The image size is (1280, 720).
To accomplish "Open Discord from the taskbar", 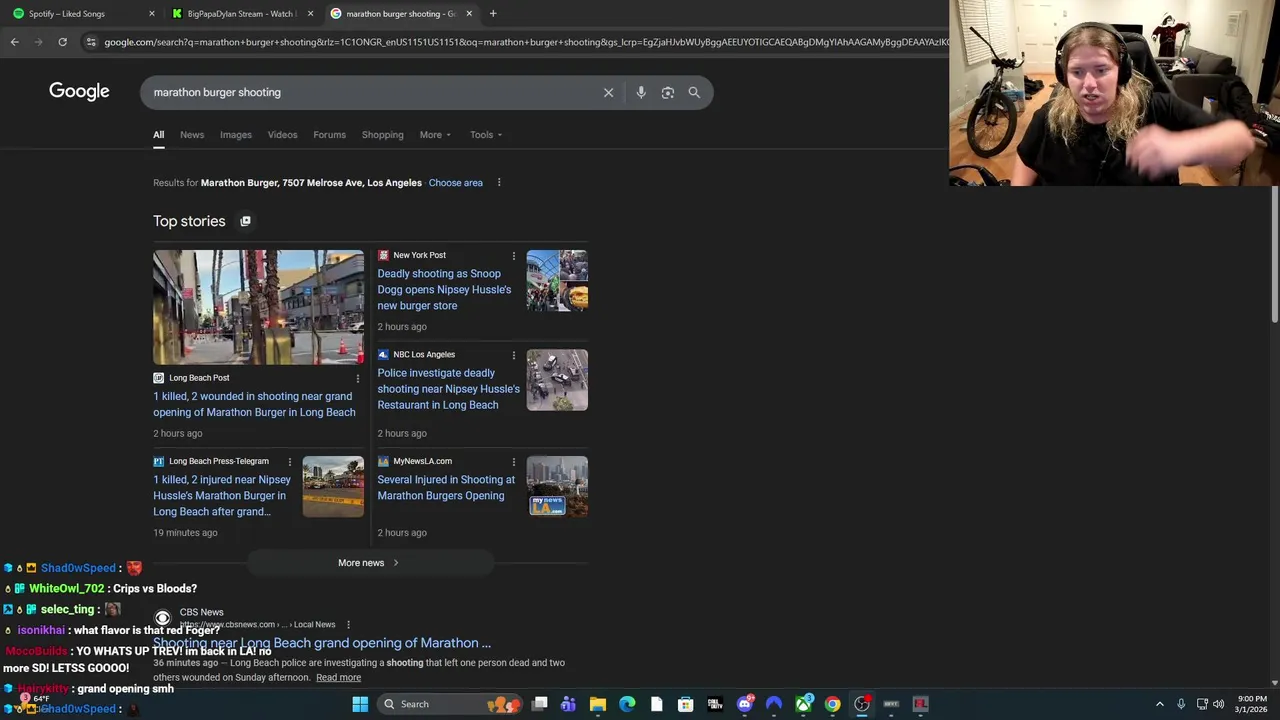I will [x=744, y=704].
